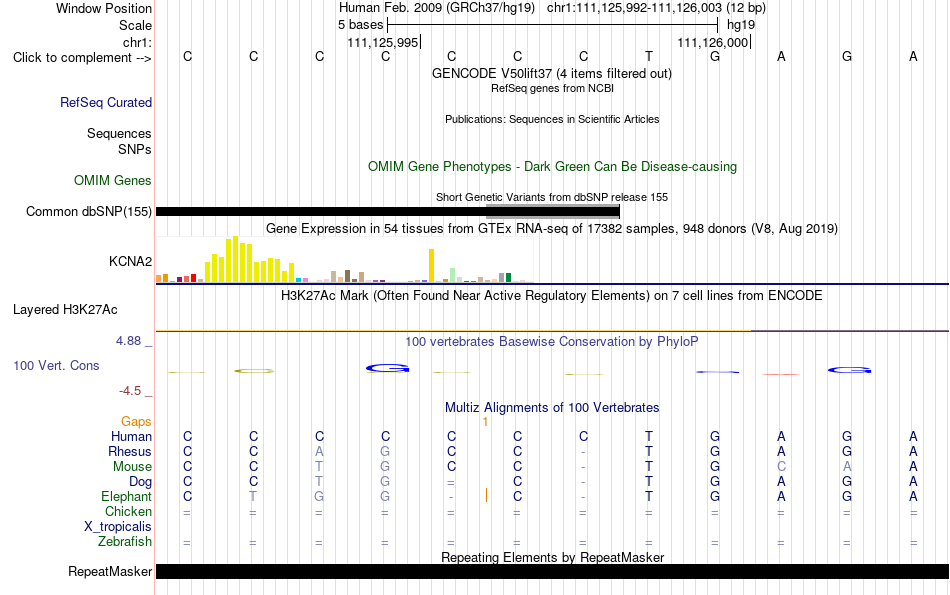
Task: Open the RefSeq Curated track label
Action: 106,102
